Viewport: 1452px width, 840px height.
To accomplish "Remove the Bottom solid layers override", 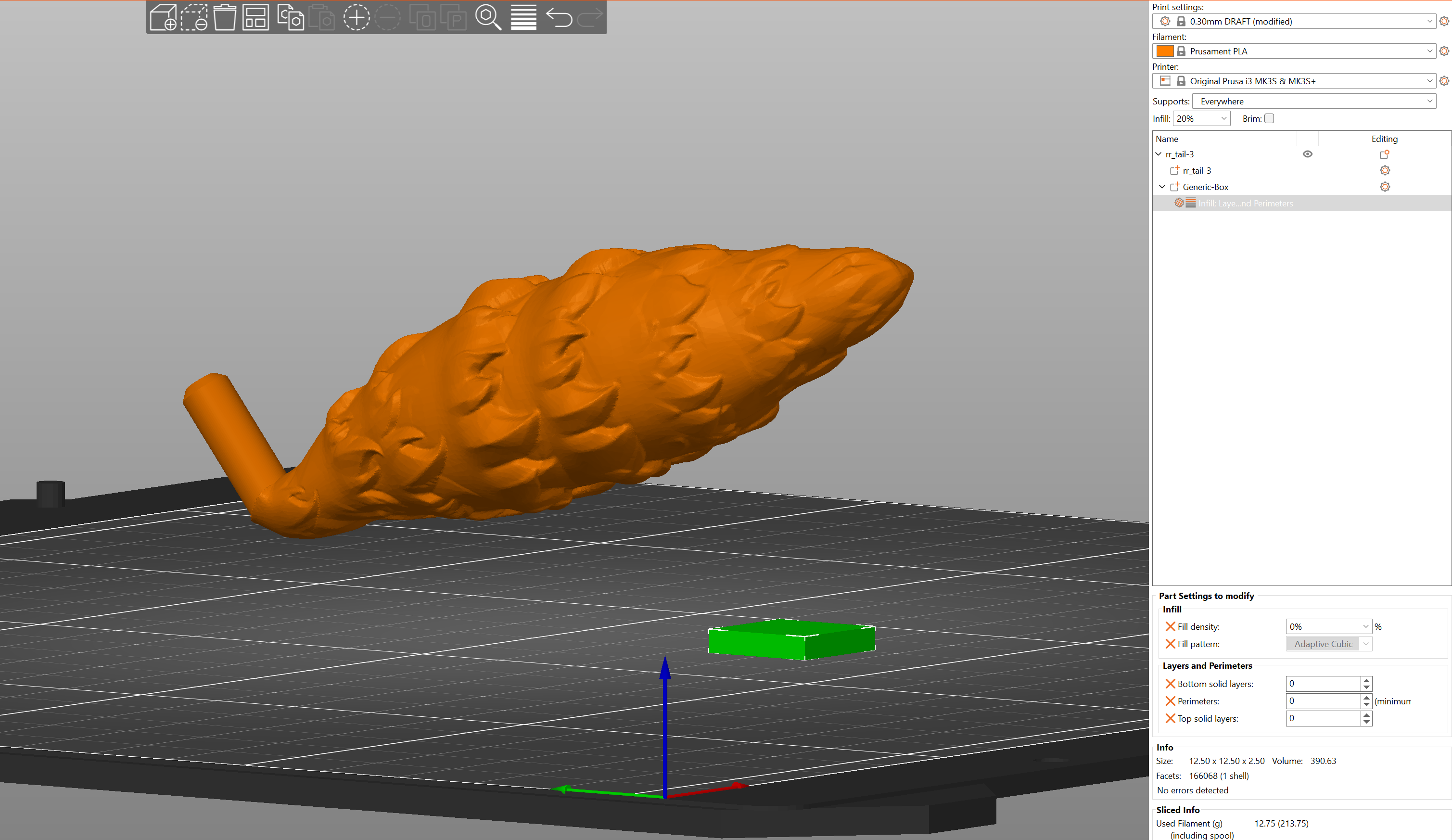I will (x=1170, y=683).
